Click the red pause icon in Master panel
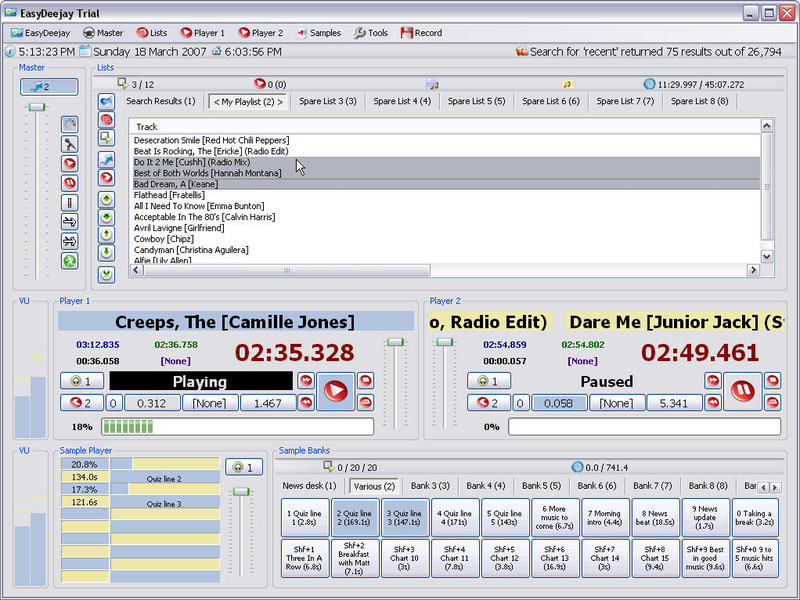This screenshot has width=800, height=600. click(x=70, y=183)
